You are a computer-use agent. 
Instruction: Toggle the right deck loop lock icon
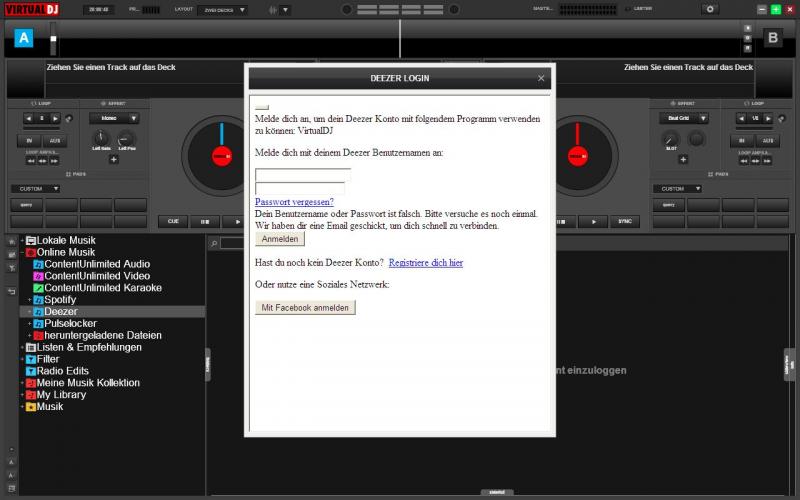point(782,118)
